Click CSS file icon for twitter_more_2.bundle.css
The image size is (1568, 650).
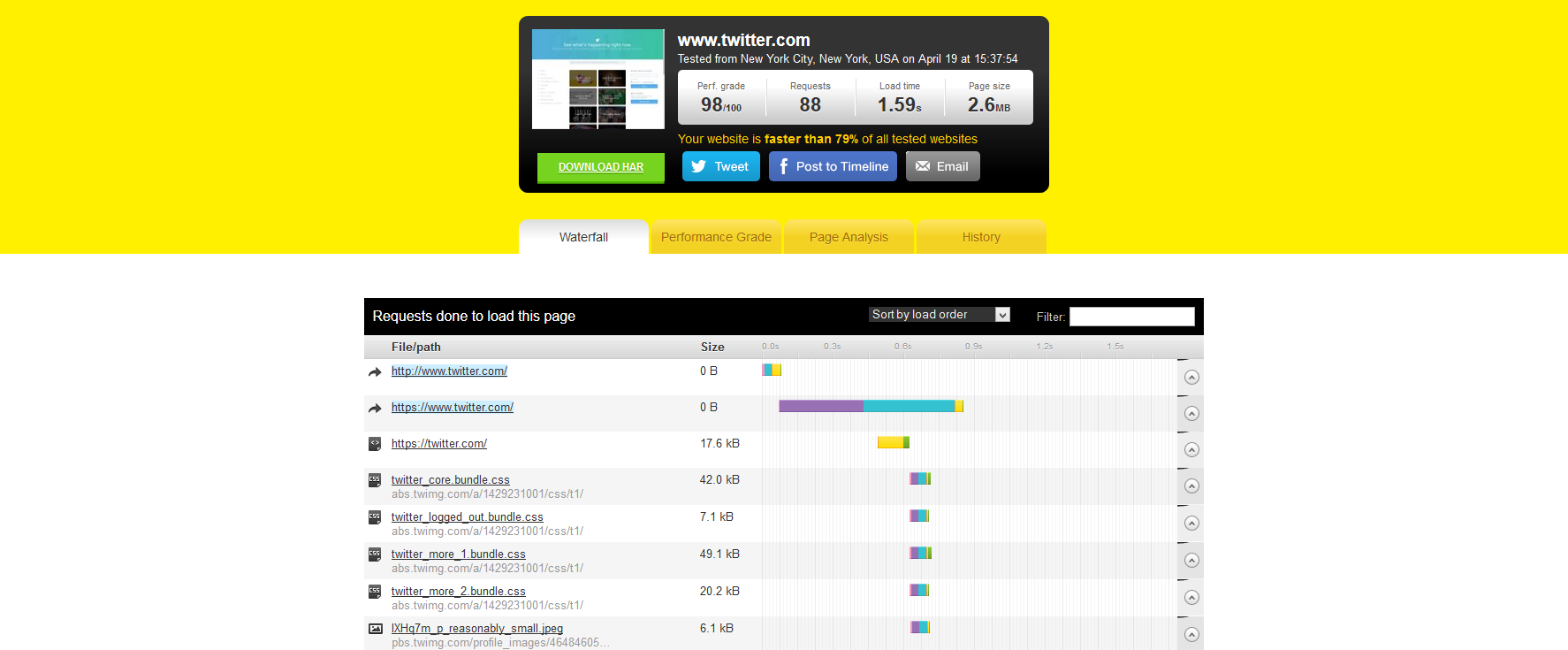click(375, 592)
